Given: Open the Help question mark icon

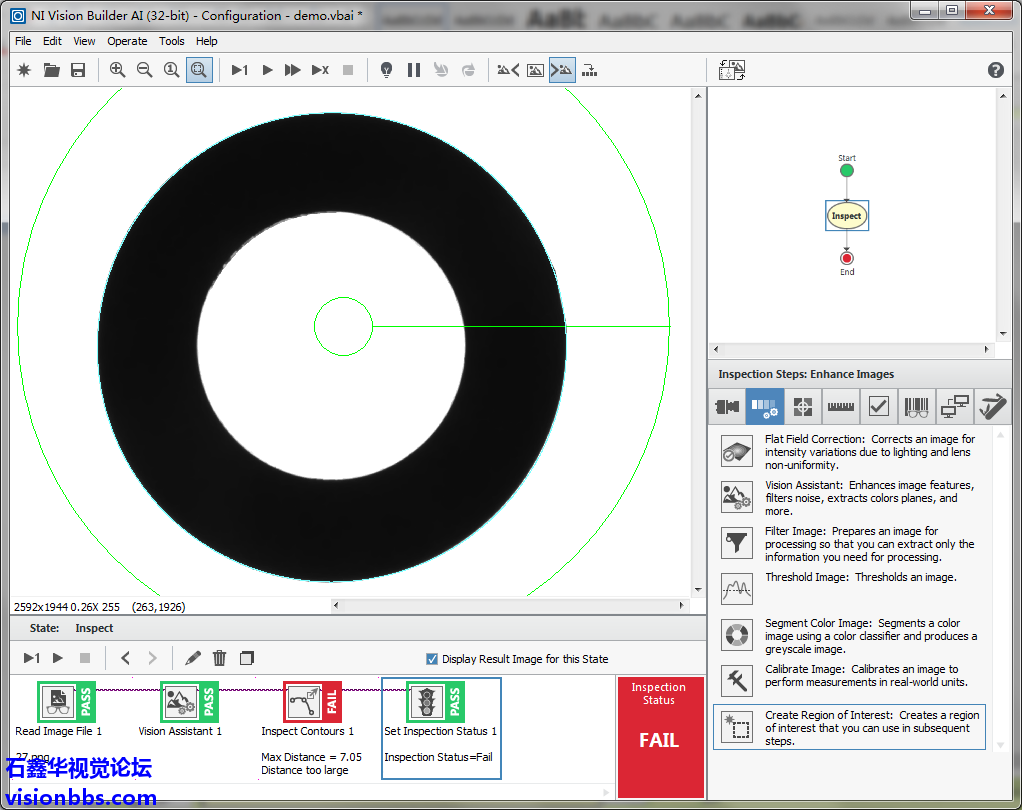Looking at the screenshot, I should coord(995,70).
